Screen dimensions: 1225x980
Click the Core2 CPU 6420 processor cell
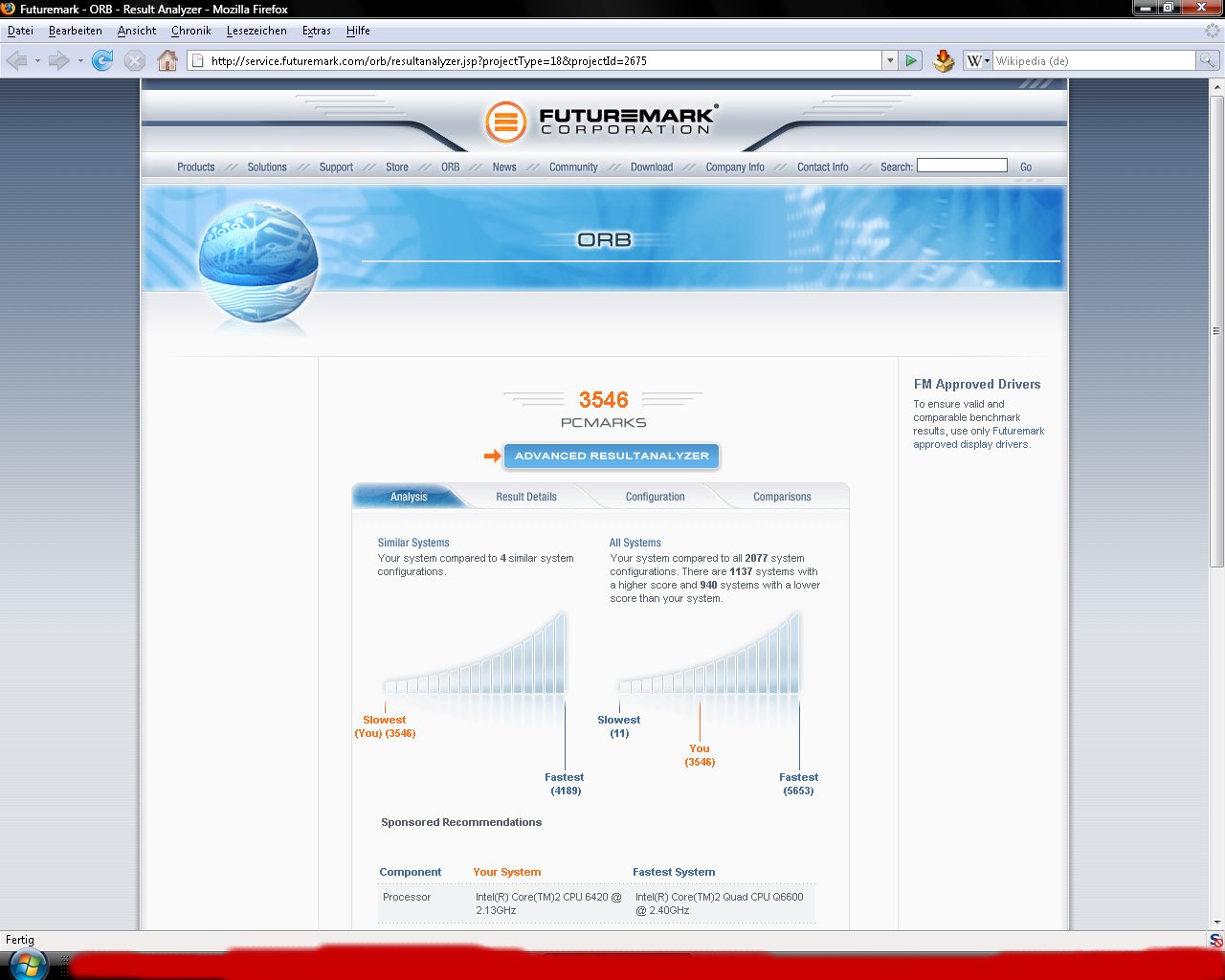(548, 903)
